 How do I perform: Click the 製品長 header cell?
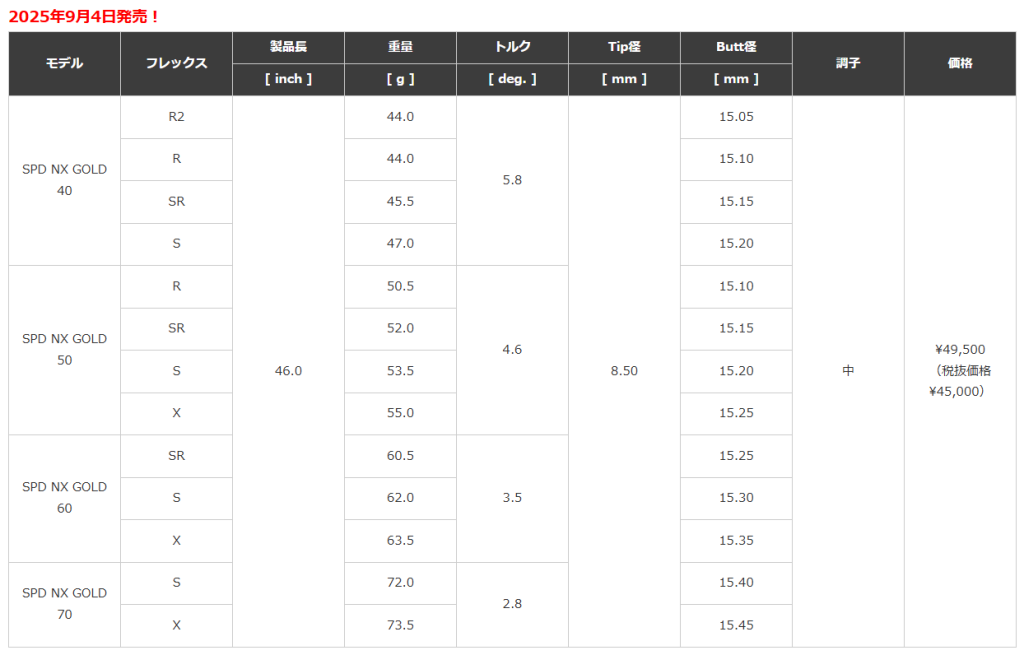point(288,47)
